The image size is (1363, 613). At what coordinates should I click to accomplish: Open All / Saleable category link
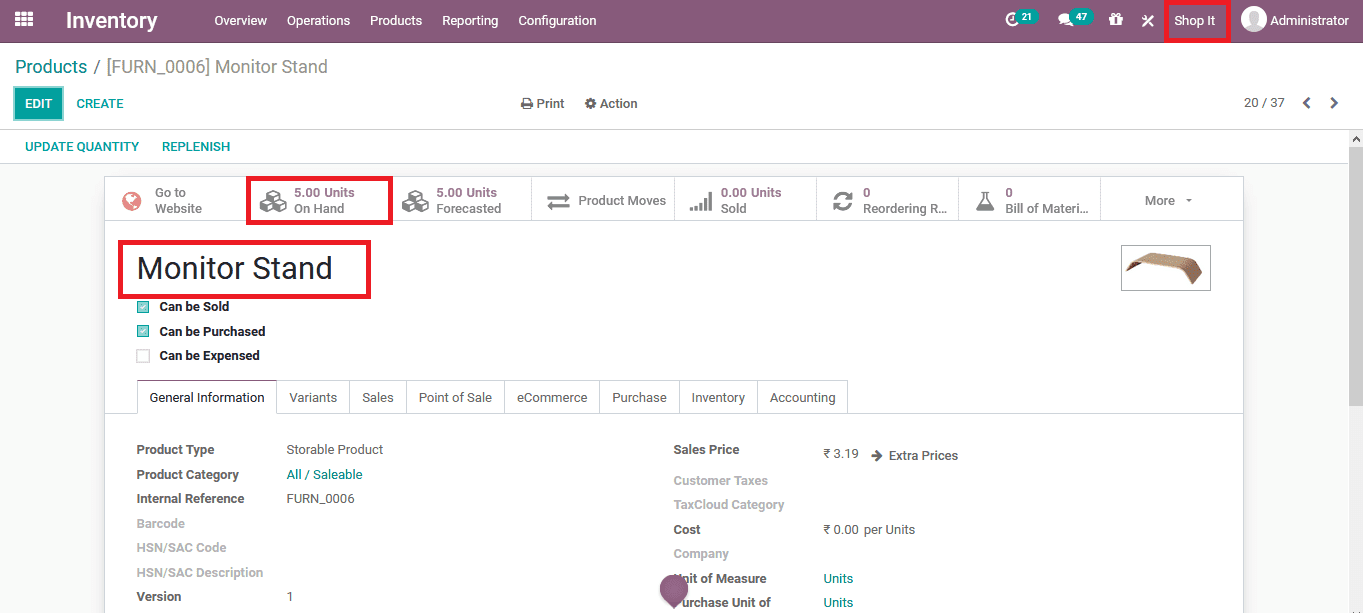[324, 475]
